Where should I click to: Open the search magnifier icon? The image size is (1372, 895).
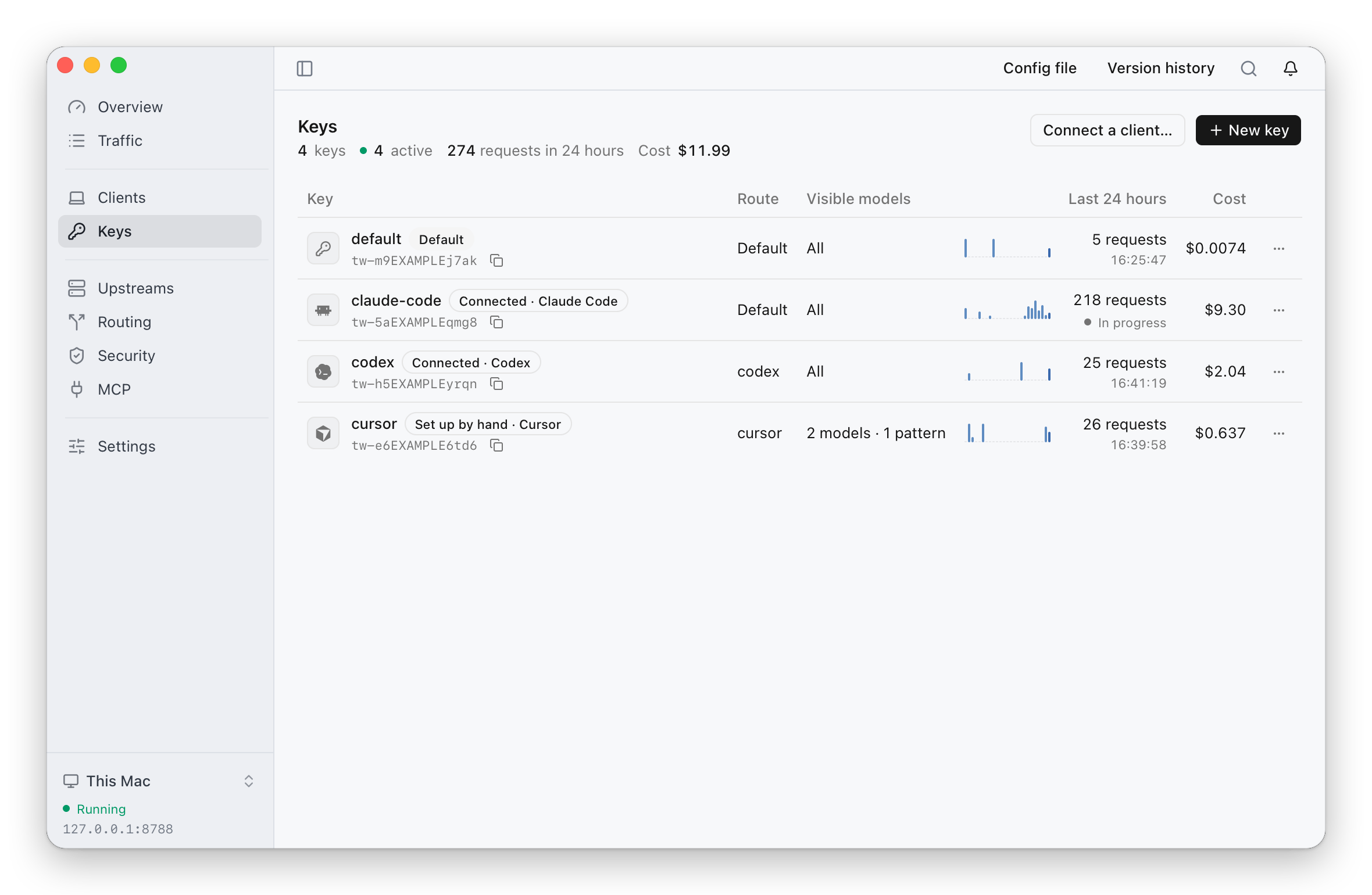pos(1248,69)
